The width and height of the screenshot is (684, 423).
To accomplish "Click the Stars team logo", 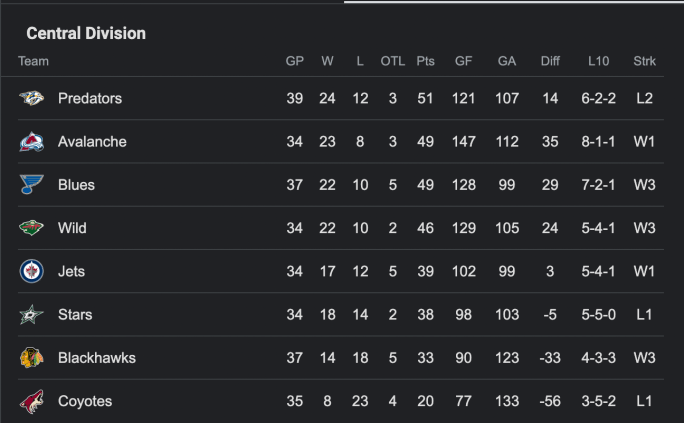I will point(32,315).
